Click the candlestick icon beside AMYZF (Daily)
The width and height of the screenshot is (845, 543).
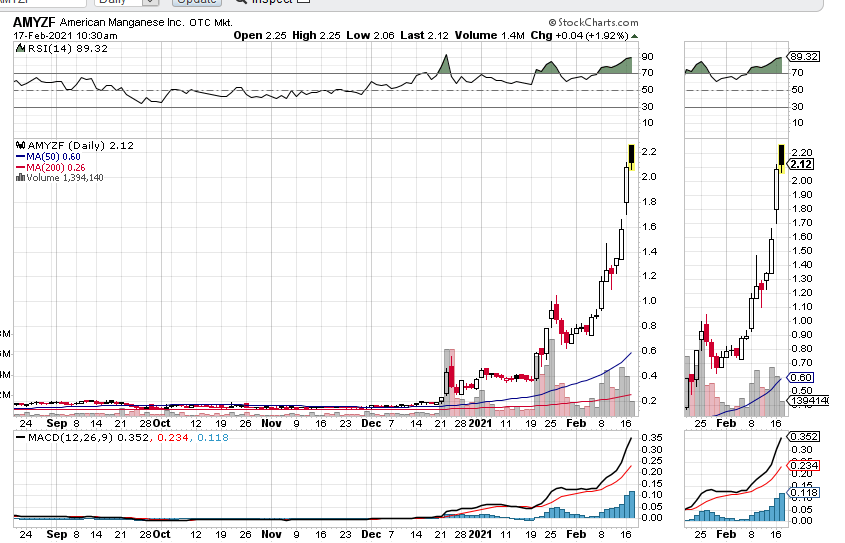click(20, 145)
